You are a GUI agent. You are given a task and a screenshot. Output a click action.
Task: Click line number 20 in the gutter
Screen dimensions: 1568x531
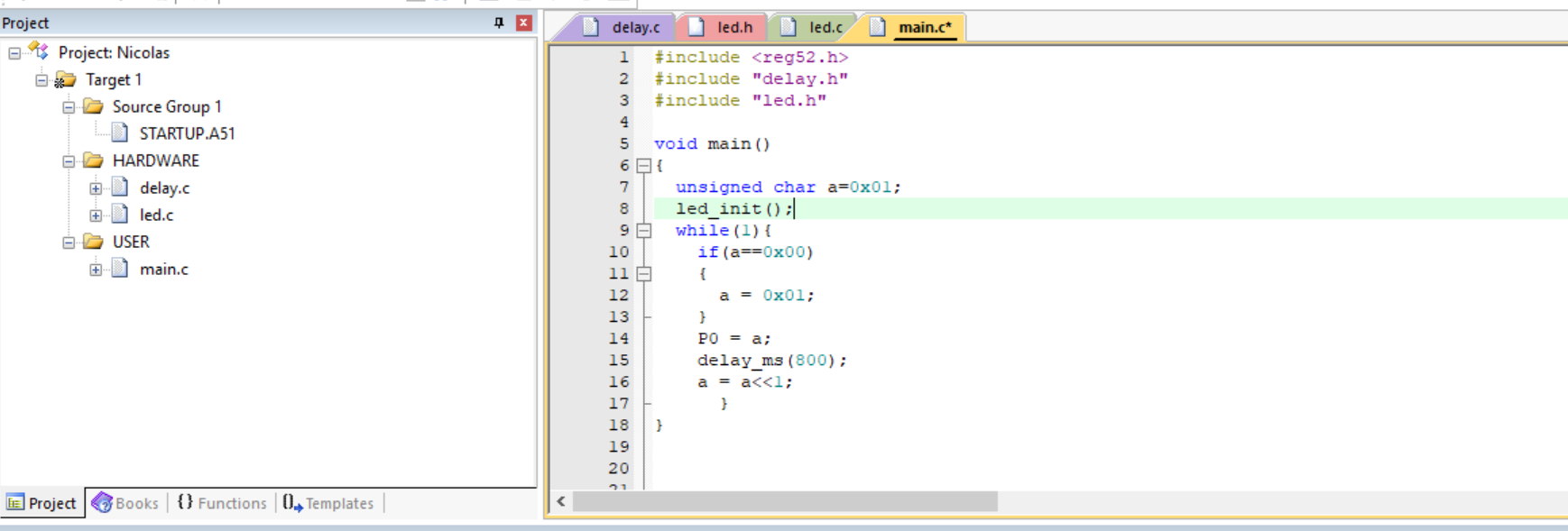[619, 469]
